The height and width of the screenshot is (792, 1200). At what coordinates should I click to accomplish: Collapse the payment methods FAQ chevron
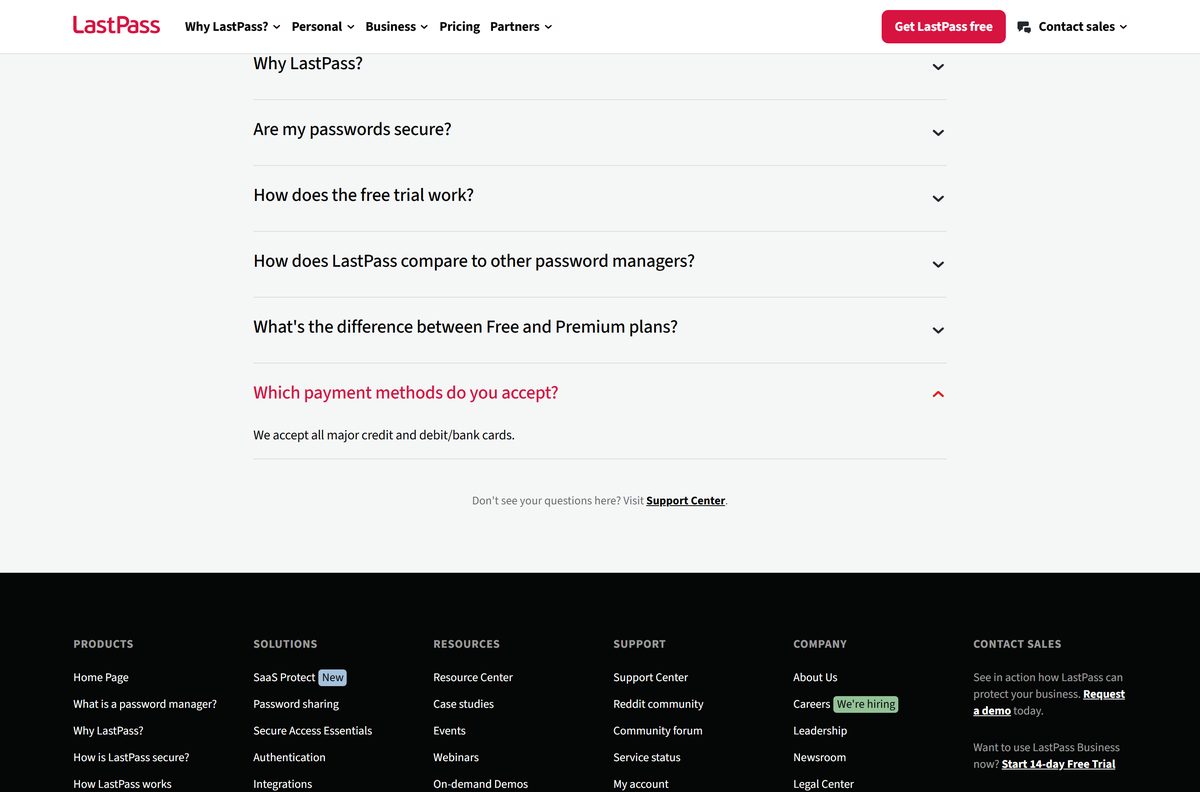pos(938,395)
